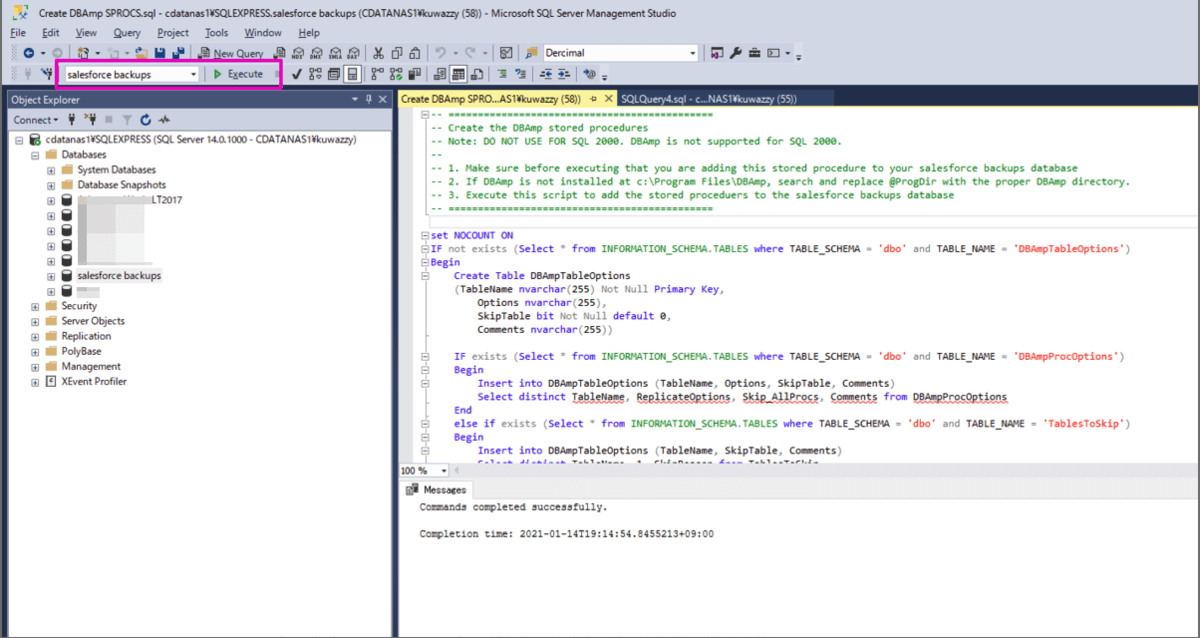Click the Navigate Backward arrow icon
The width and height of the screenshot is (1200, 638).
[x=28, y=53]
